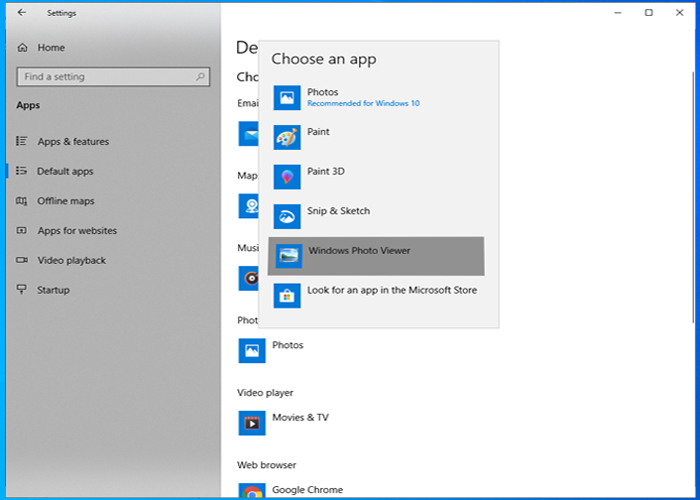Viewport: 700px width, 500px height.
Task: Click the Movies & TV icon
Action: pyautogui.click(x=252, y=423)
